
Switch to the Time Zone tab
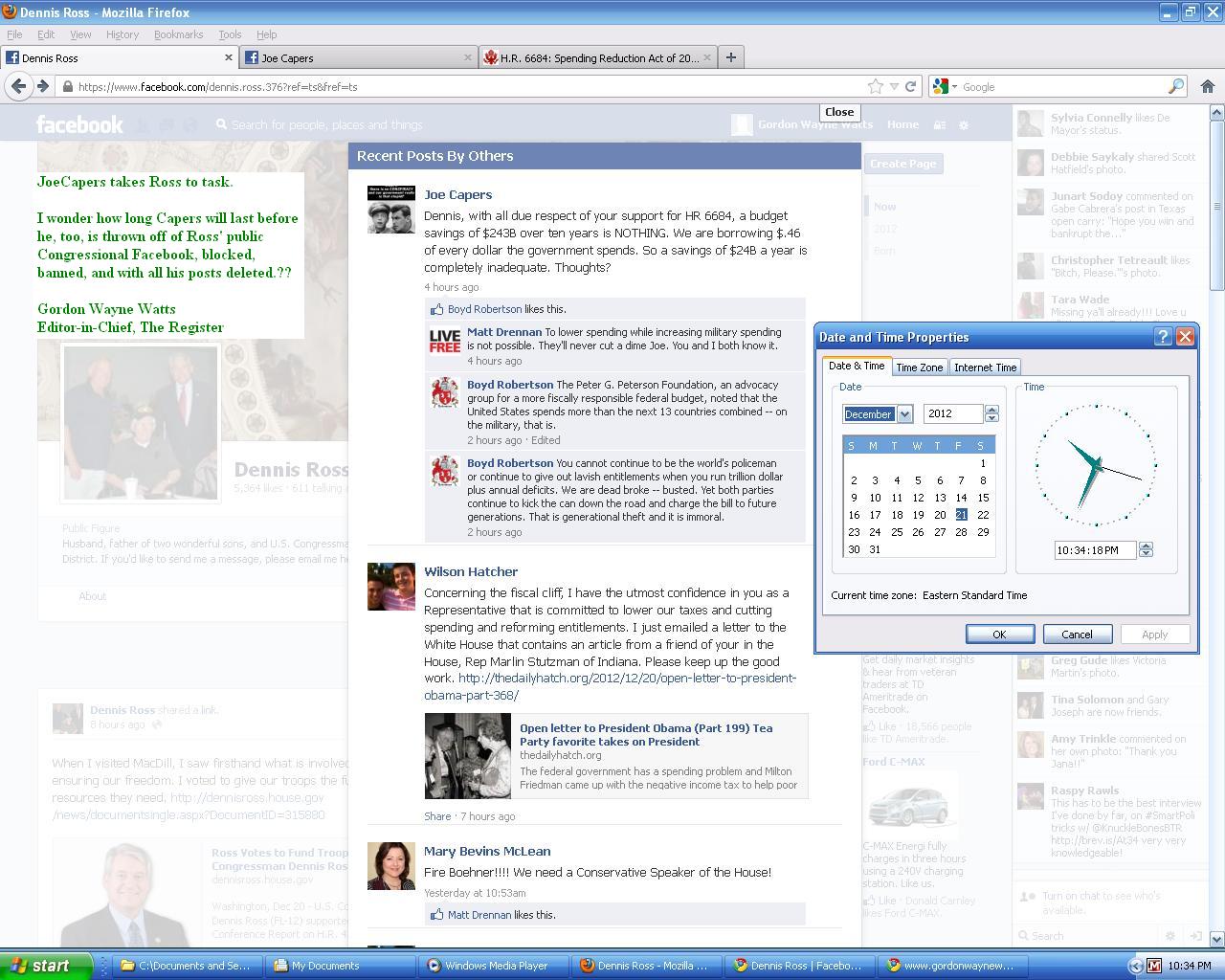tap(919, 367)
